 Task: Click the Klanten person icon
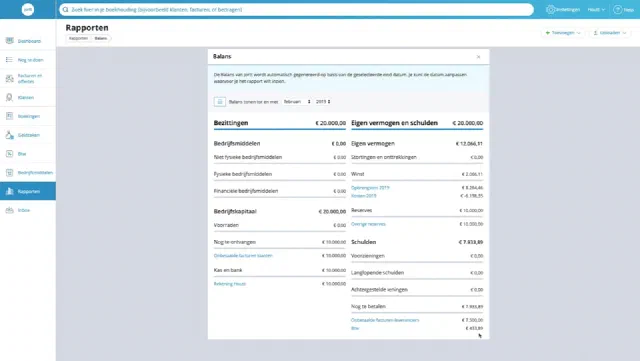9,97
